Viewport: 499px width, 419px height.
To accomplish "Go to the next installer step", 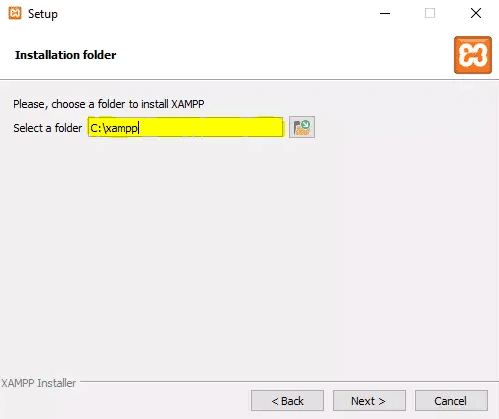I will [369, 401].
